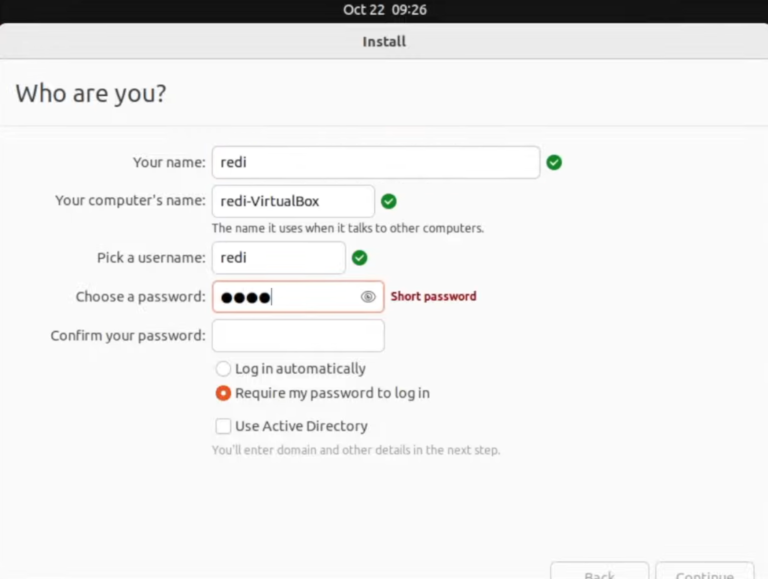The height and width of the screenshot is (579, 768).
Task: Show the password with the eye icon
Action: coord(368,297)
